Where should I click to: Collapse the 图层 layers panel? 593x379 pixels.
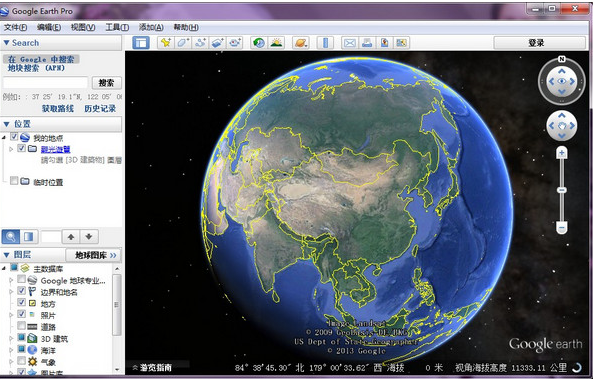6,255
